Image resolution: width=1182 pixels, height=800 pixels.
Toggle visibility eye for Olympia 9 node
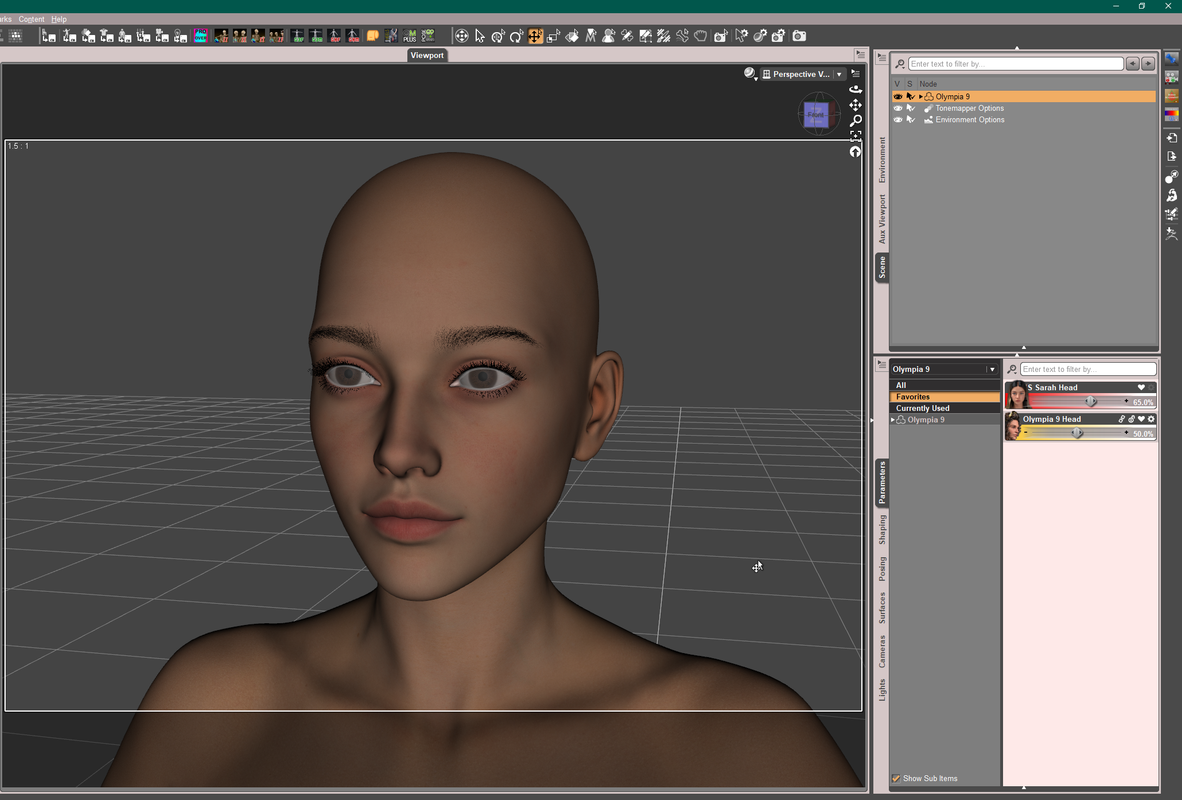pyautogui.click(x=898, y=97)
